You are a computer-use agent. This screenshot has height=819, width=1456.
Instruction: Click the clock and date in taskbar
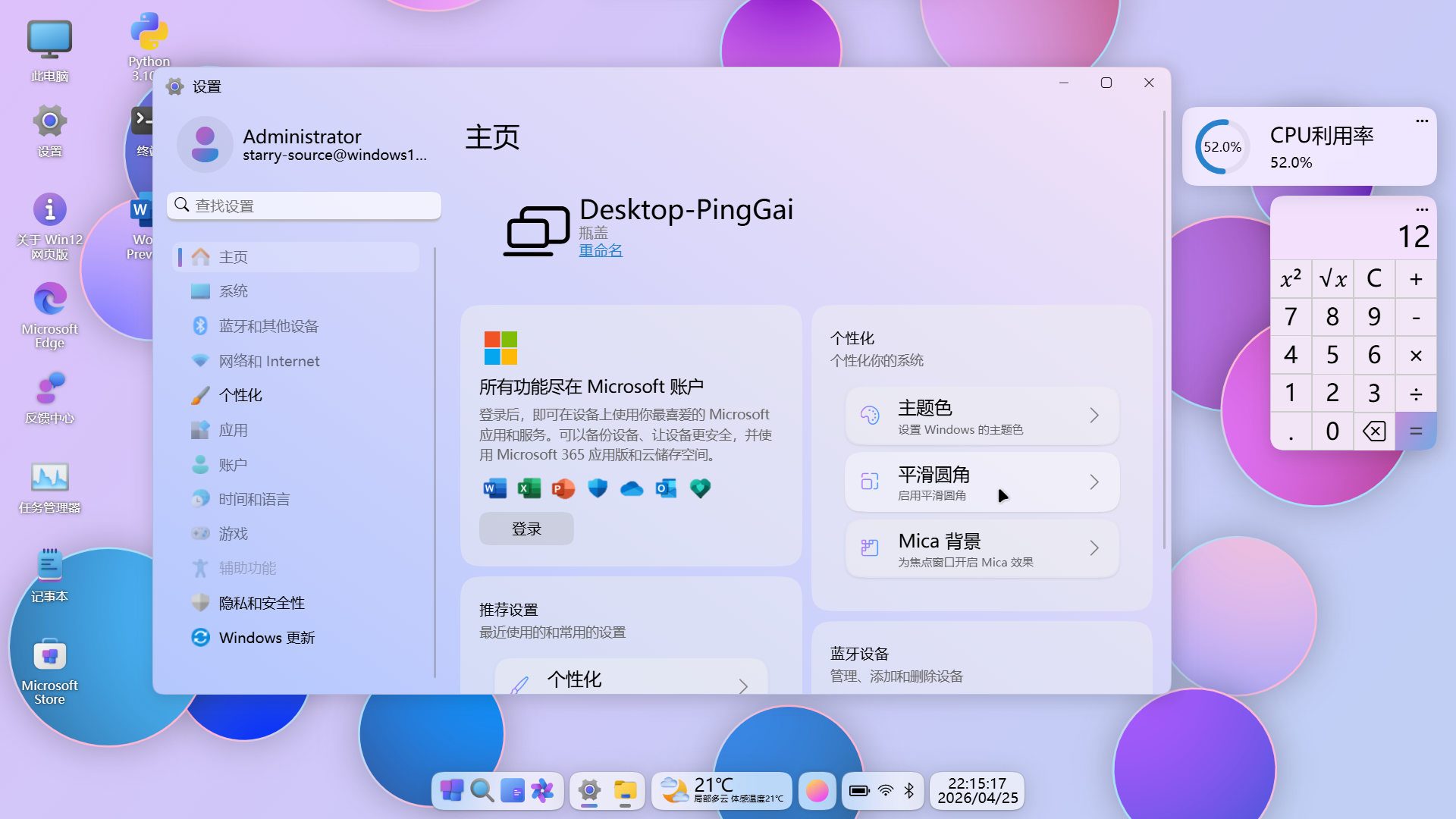coord(977,791)
